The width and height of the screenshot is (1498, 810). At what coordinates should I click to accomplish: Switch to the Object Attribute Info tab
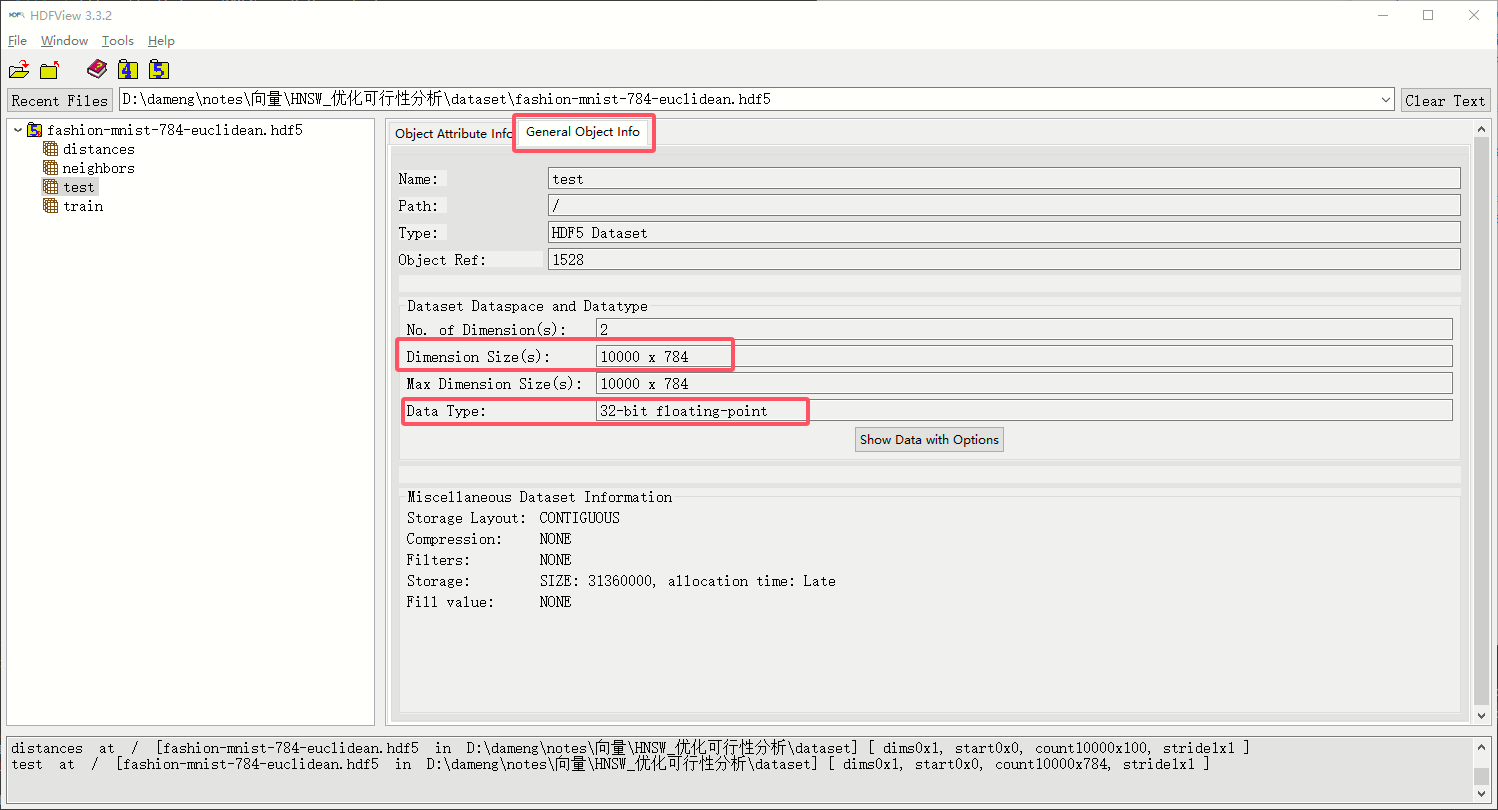452,134
